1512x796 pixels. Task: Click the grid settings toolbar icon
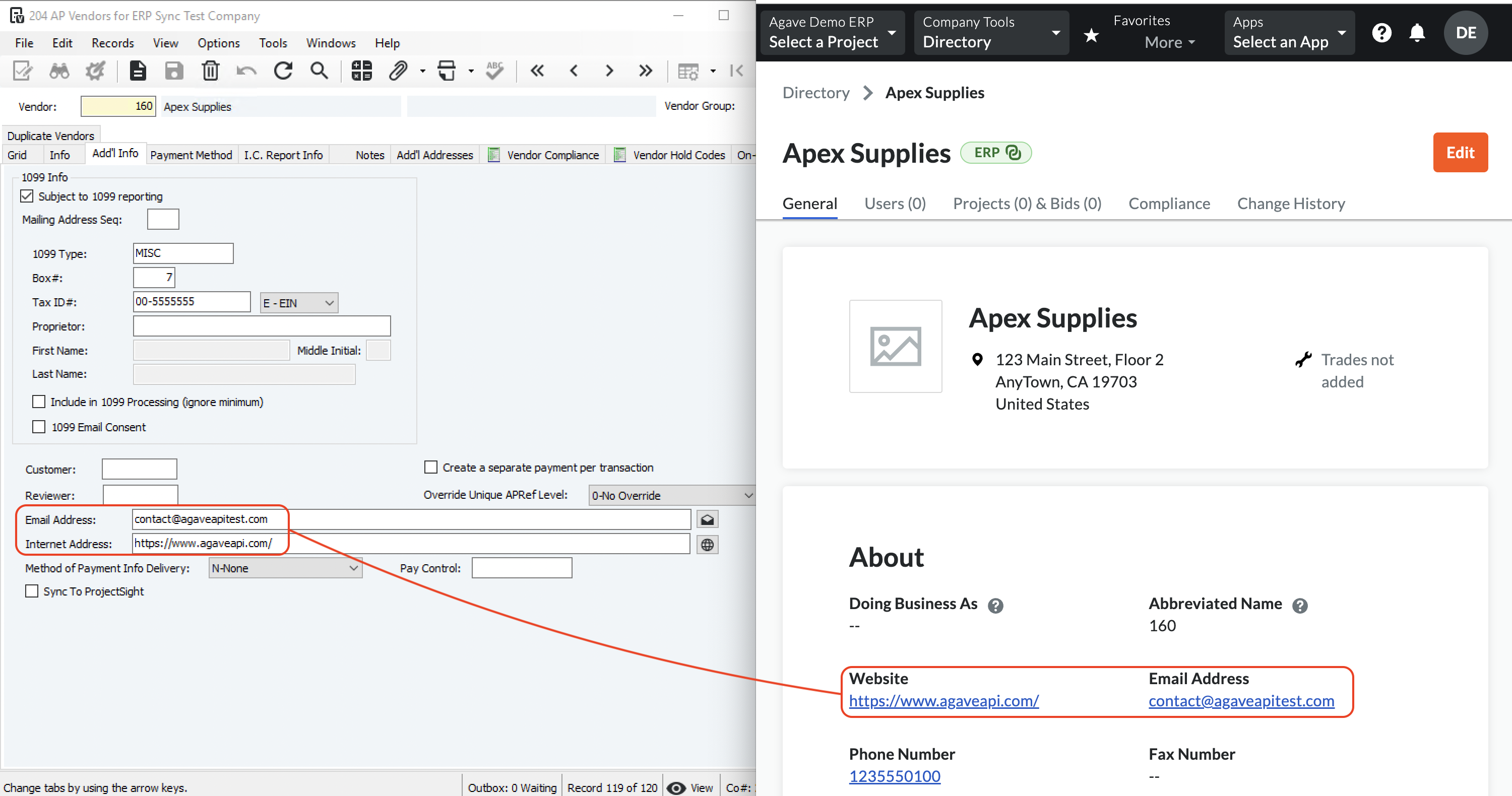pyautogui.click(x=688, y=71)
